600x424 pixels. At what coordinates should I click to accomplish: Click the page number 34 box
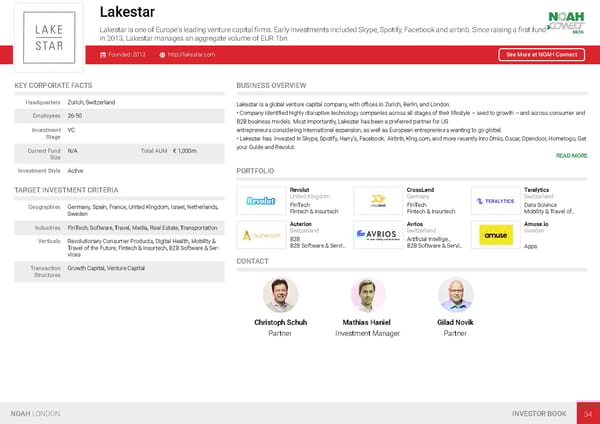586,413
